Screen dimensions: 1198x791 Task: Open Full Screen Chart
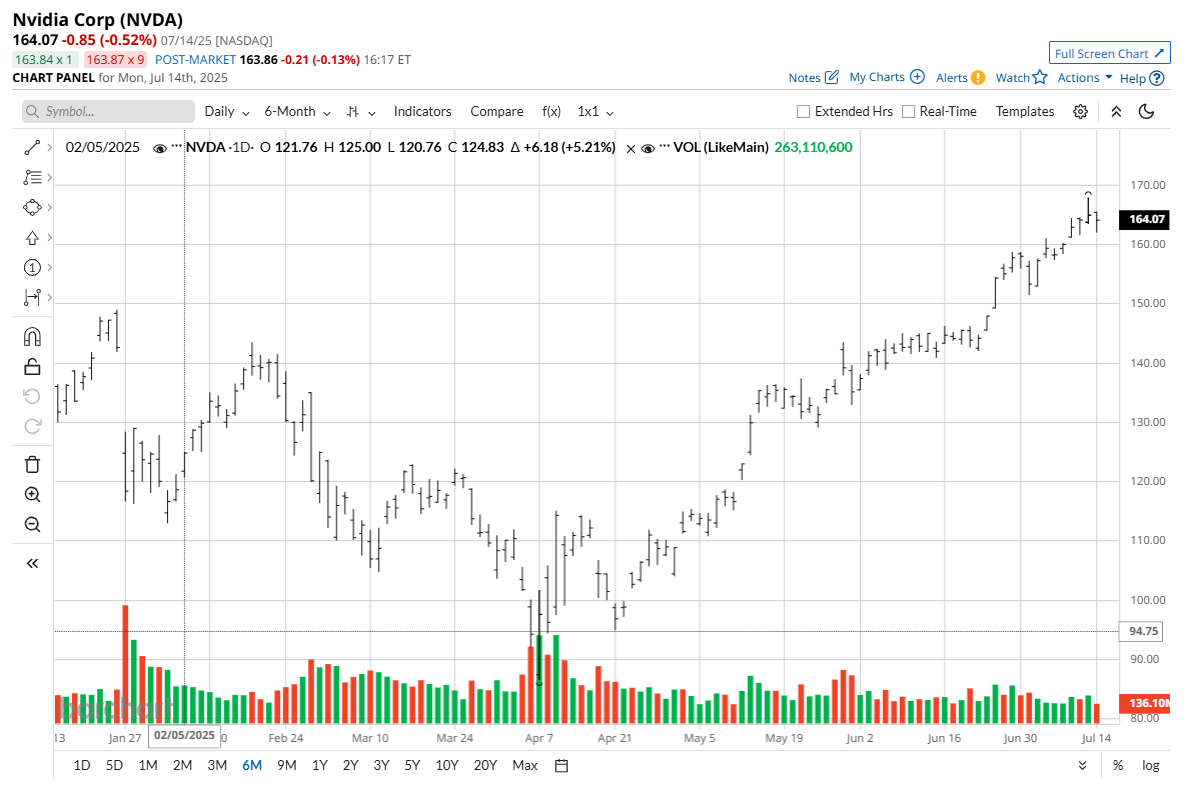point(1109,53)
